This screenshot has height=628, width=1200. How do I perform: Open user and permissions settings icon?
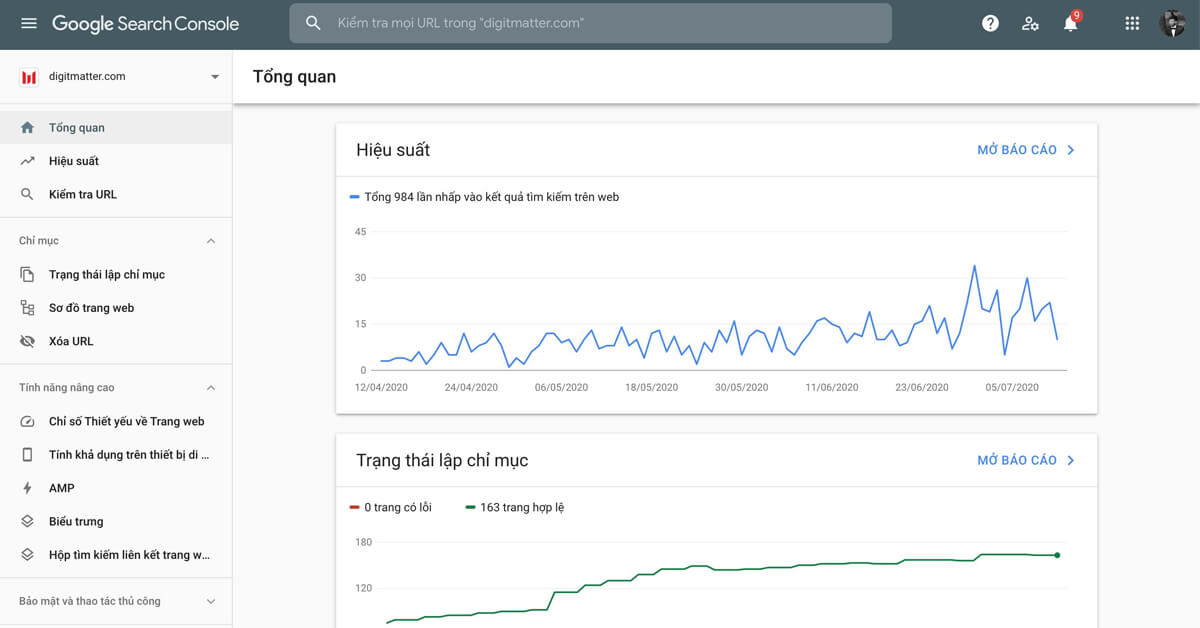click(1030, 23)
